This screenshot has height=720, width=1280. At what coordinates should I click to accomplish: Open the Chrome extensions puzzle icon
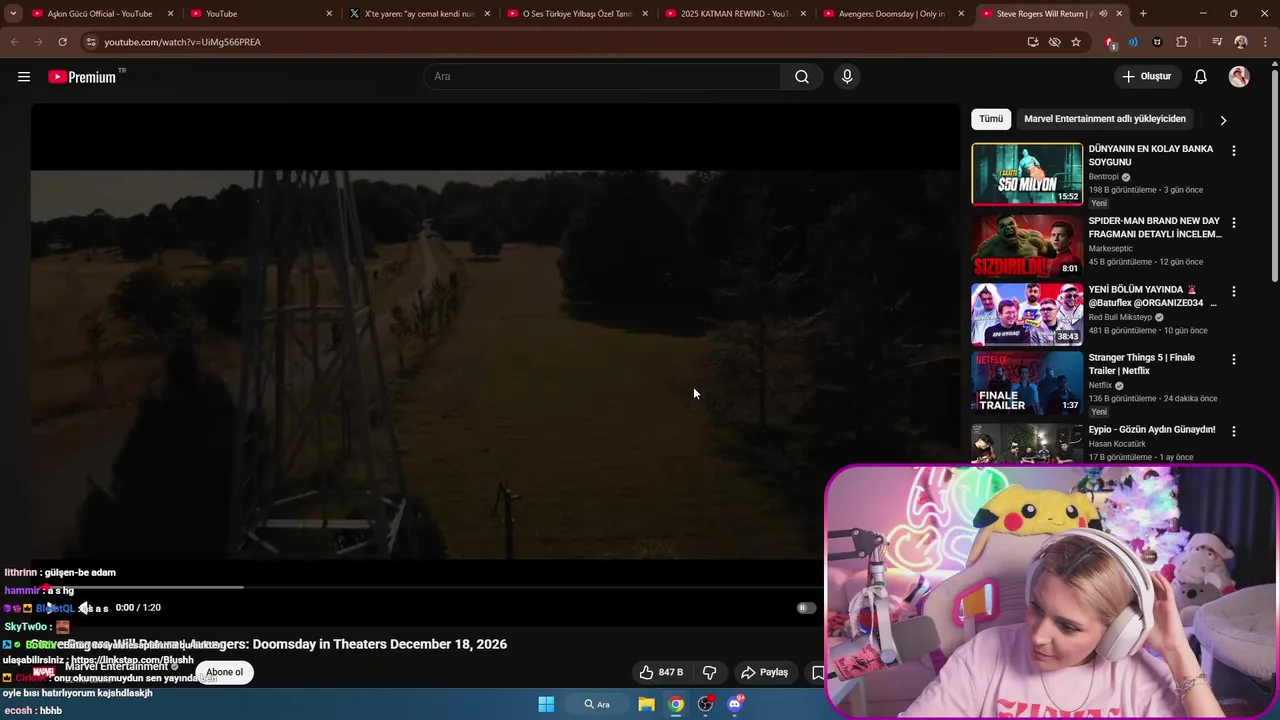click(1182, 42)
